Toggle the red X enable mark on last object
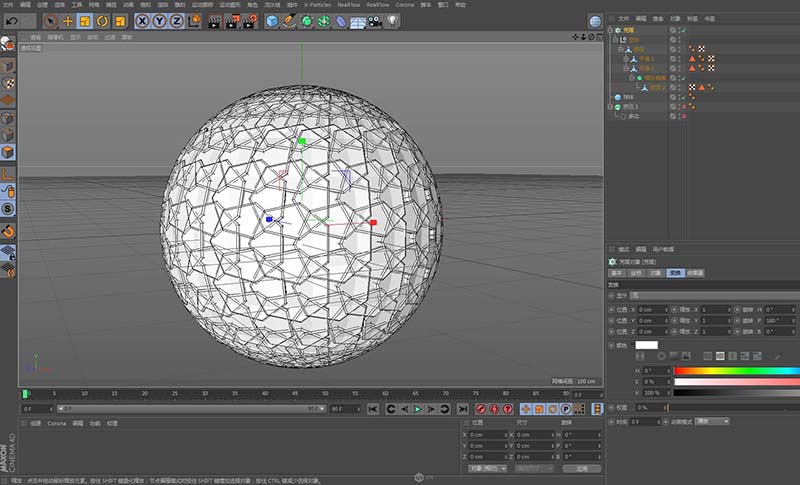The width and height of the screenshot is (800, 485). tap(683, 116)
